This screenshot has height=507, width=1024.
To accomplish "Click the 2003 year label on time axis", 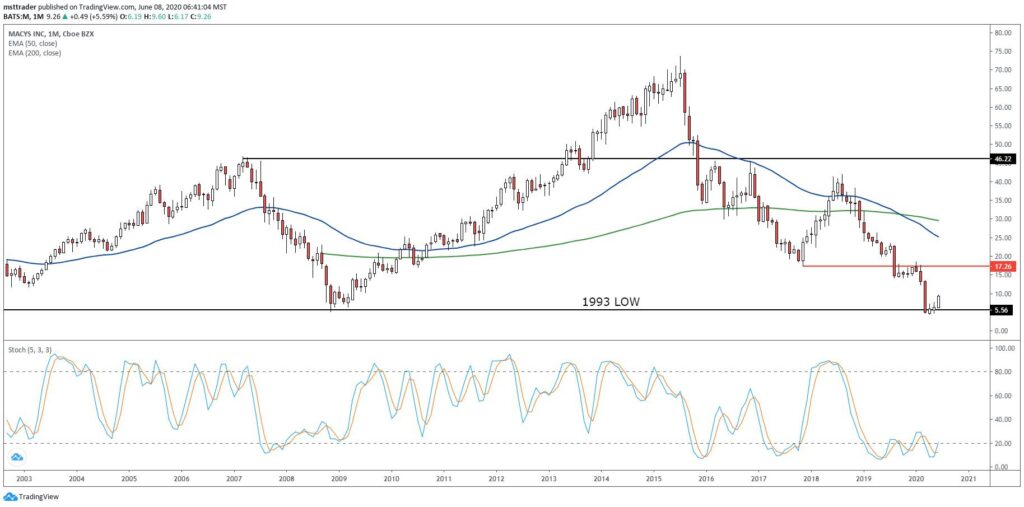I will coord(24,480).
